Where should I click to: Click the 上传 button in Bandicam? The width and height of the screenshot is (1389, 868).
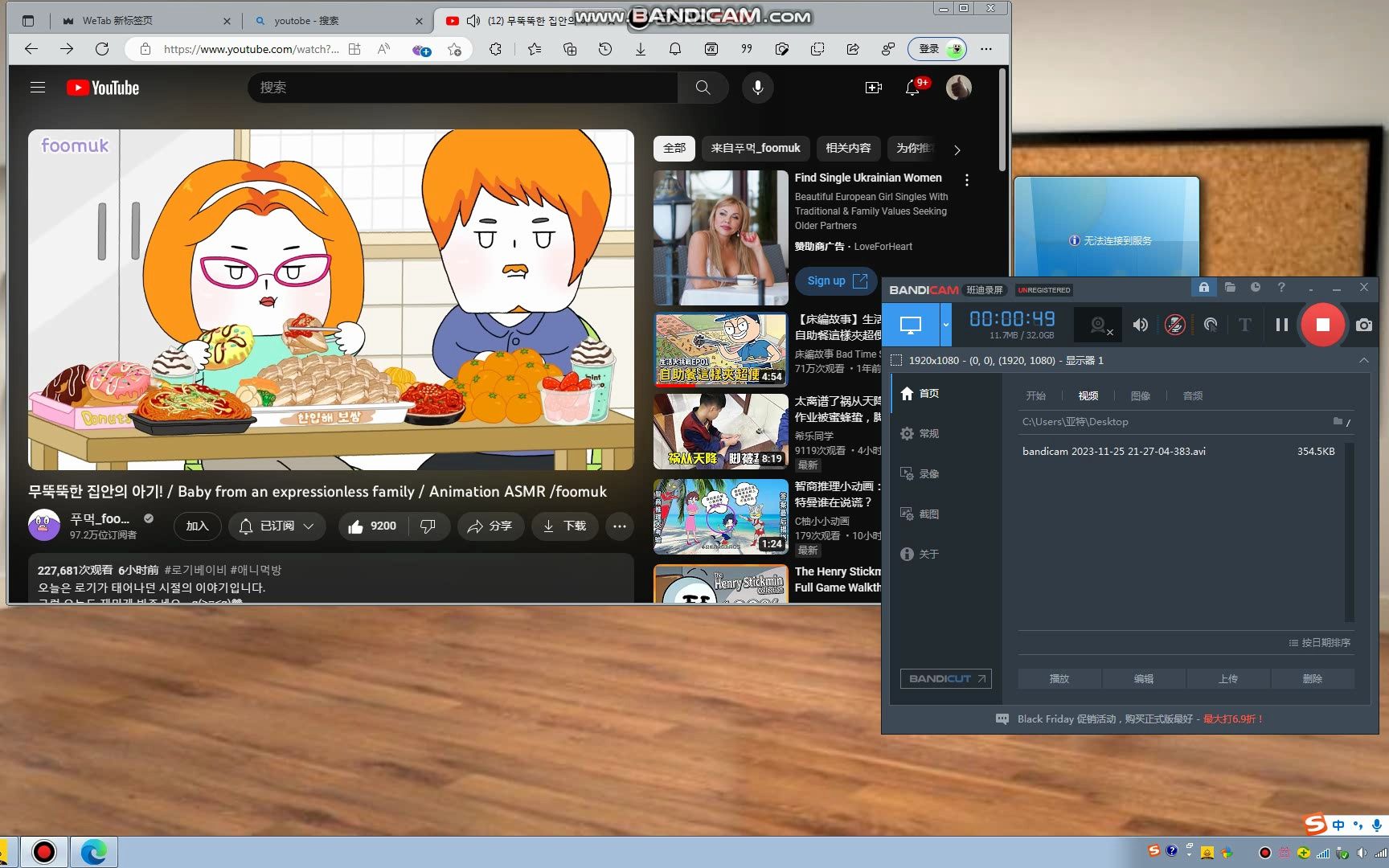(x=1228, y=678)
